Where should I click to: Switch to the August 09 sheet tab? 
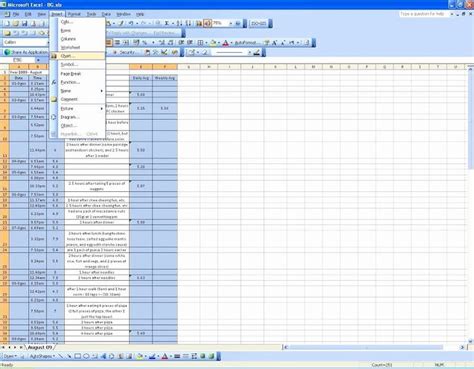40,347
